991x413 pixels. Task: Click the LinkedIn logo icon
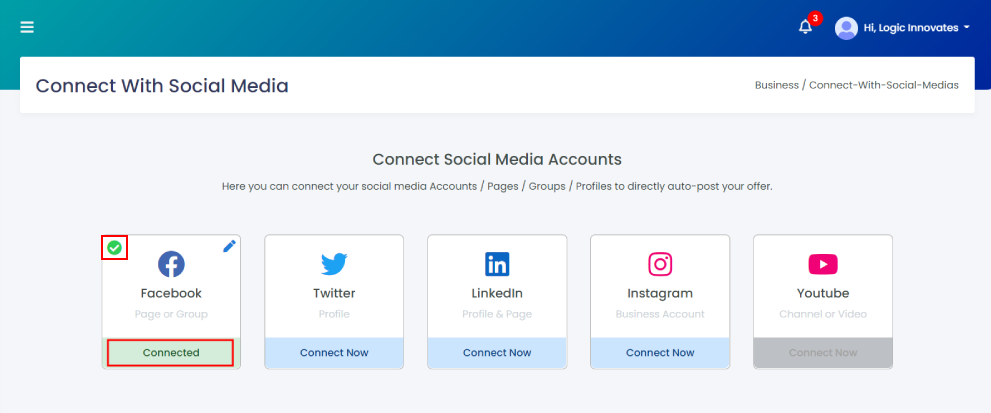click(x=497, y=264)
